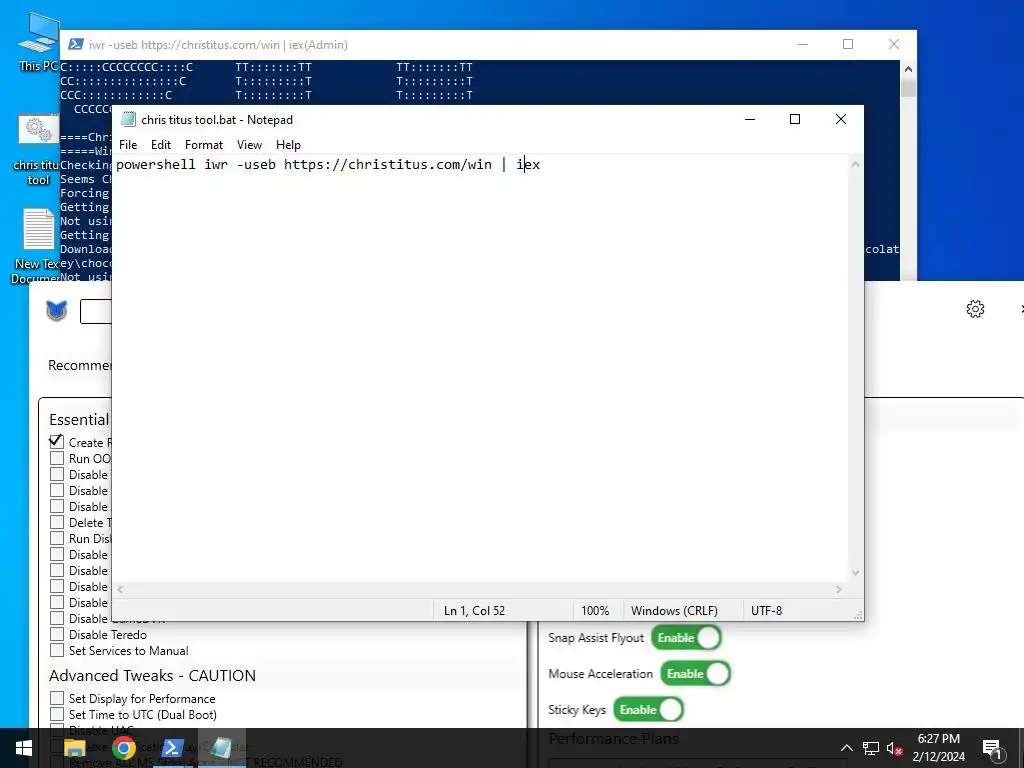Check Set Services to Manual
Screen dimensions: 1024x768
pos(57,650)
